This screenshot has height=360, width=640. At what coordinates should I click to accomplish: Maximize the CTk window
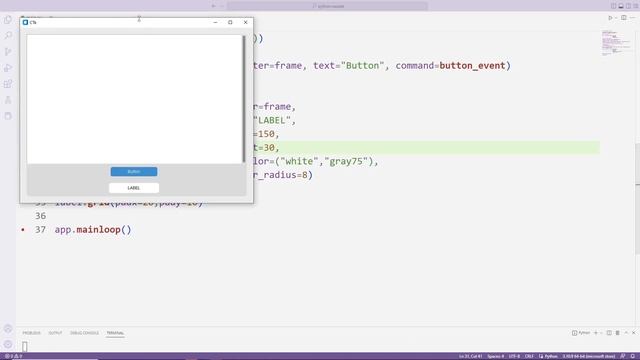(230, 22)
